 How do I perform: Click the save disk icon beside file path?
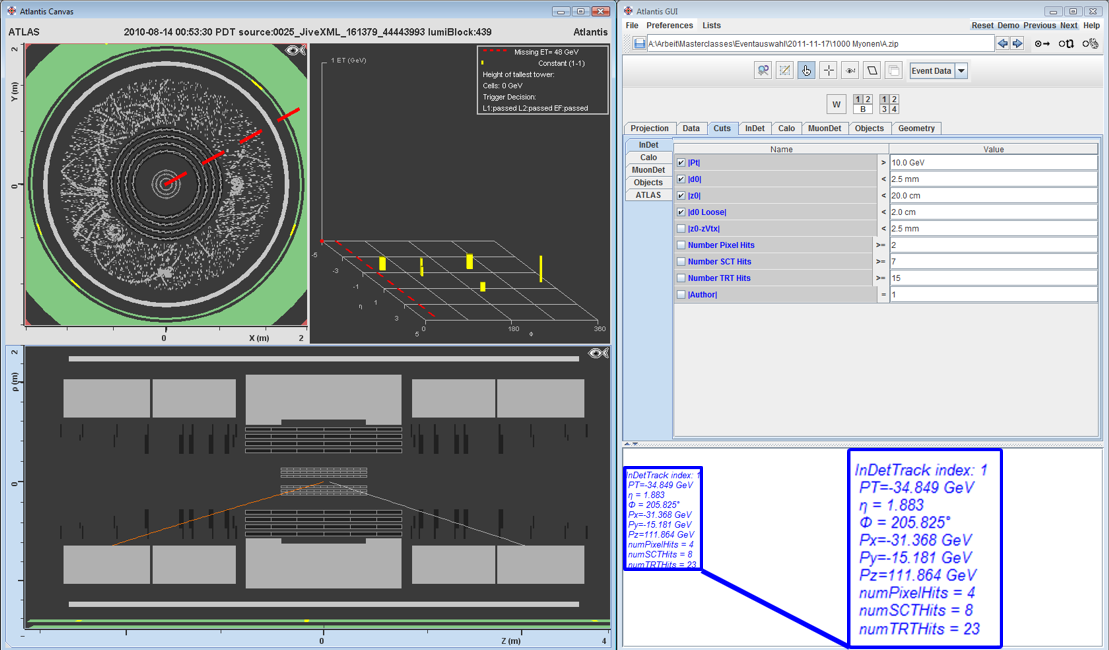(639, 44)
